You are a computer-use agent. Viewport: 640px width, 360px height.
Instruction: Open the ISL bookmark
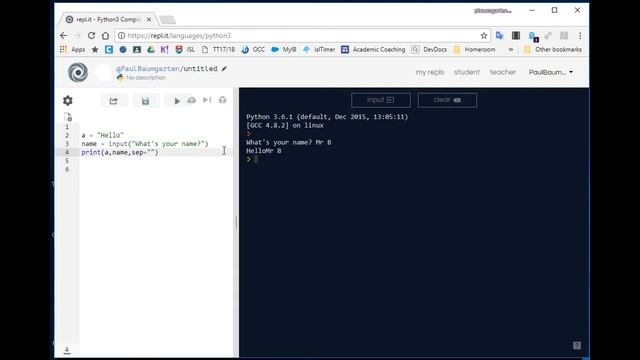[185, 49]
